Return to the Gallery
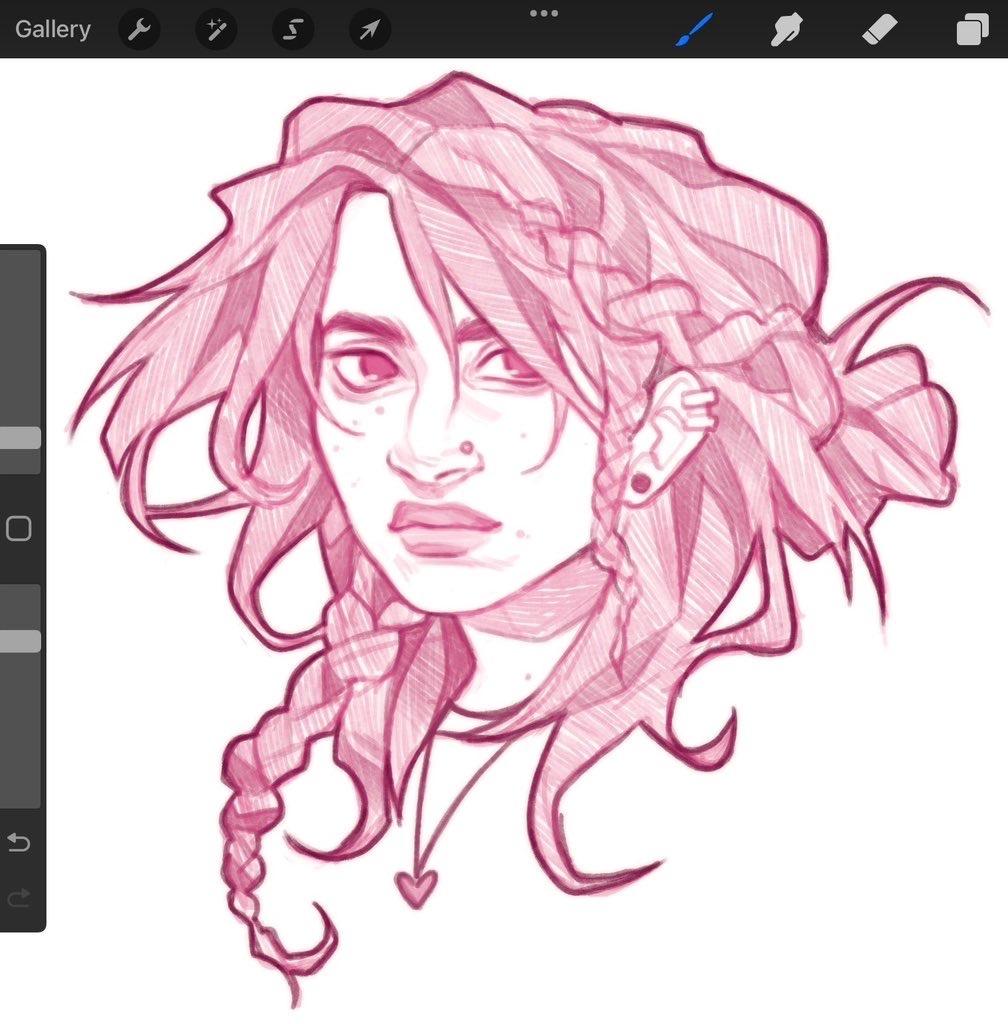Image resolution: width=1008 pixels, height=1024 pixels. [52, 29]
